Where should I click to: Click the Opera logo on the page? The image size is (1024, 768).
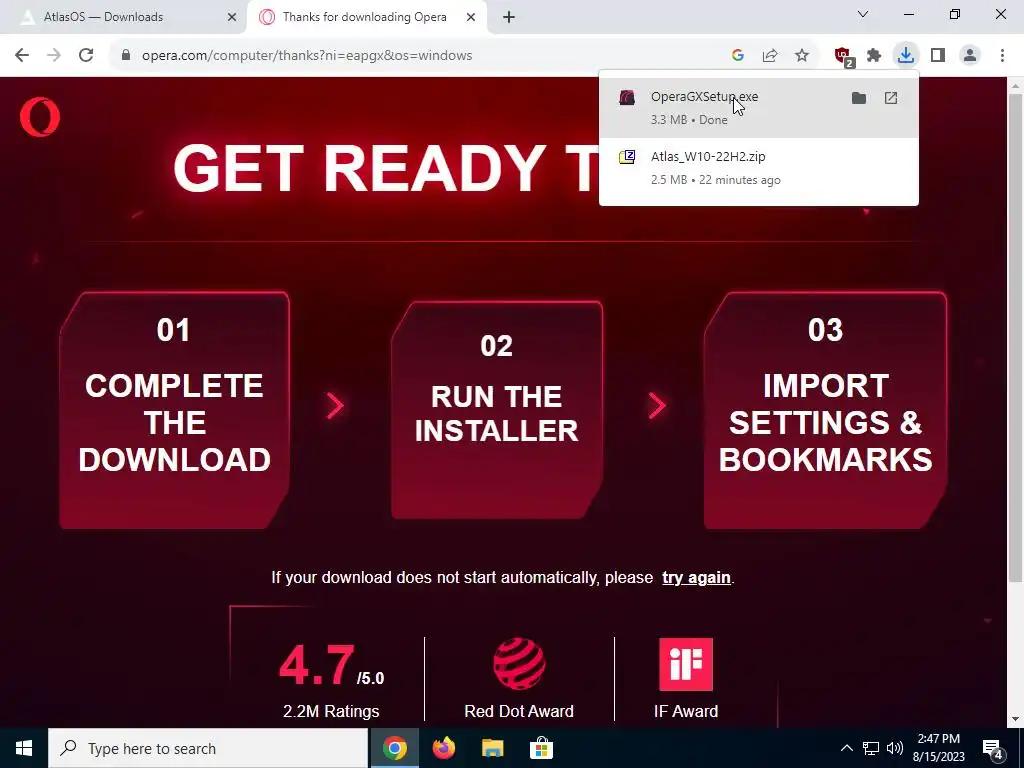[40, 117]
